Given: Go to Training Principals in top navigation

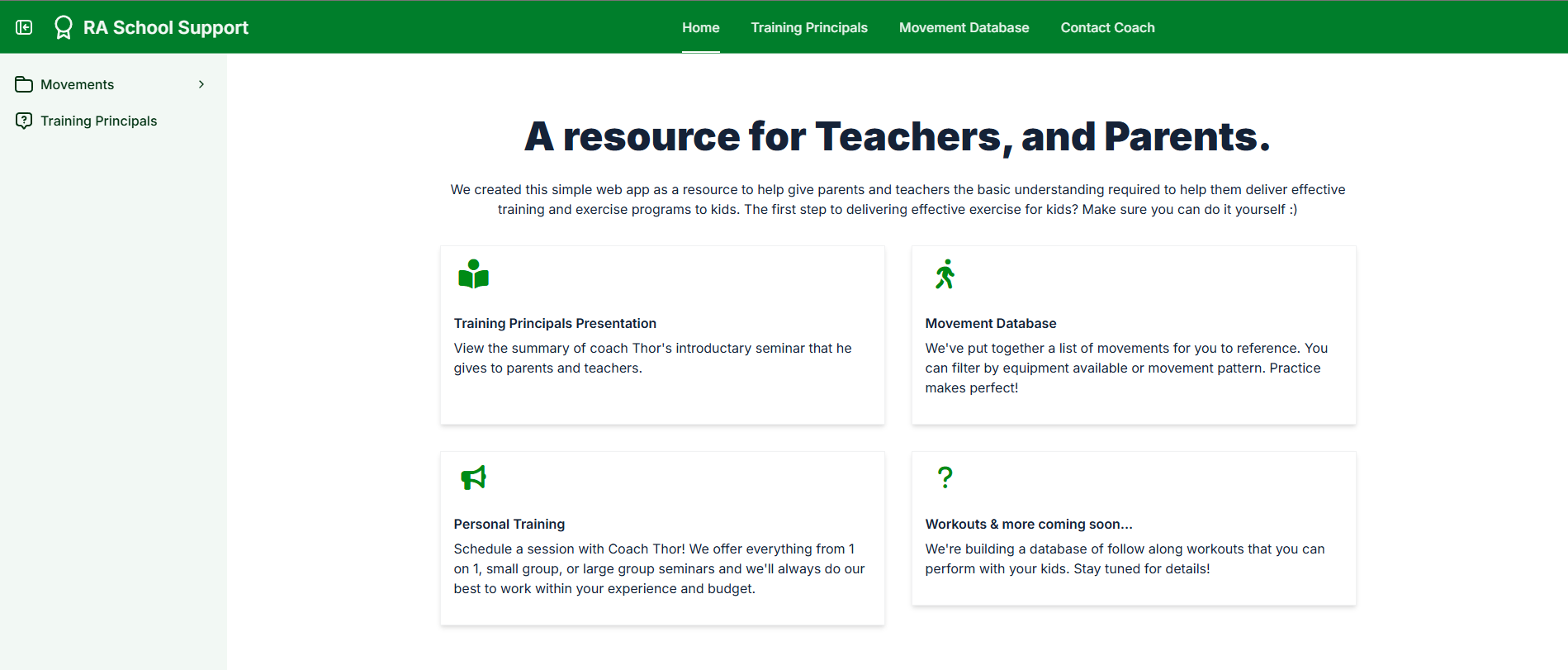Looking at the screenshot, I should [808, 27].
